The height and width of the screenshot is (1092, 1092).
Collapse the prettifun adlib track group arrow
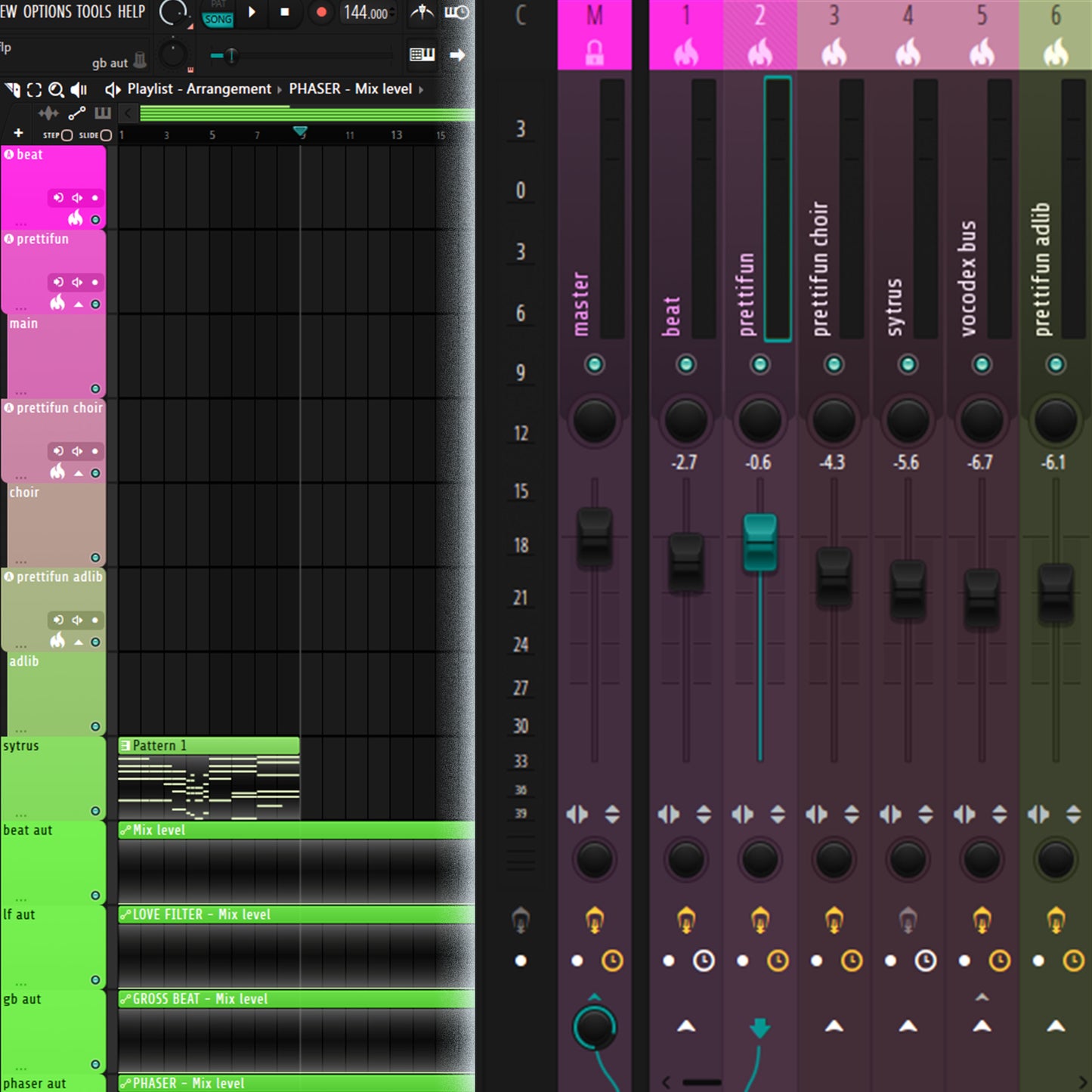click(79, 642)
